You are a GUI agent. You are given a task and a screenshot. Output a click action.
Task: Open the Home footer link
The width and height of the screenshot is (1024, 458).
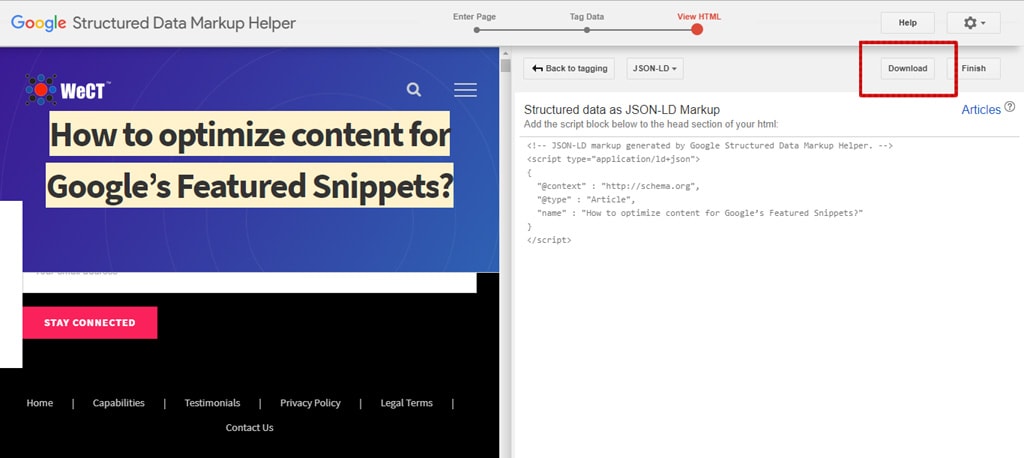click(x=40, y=403)
